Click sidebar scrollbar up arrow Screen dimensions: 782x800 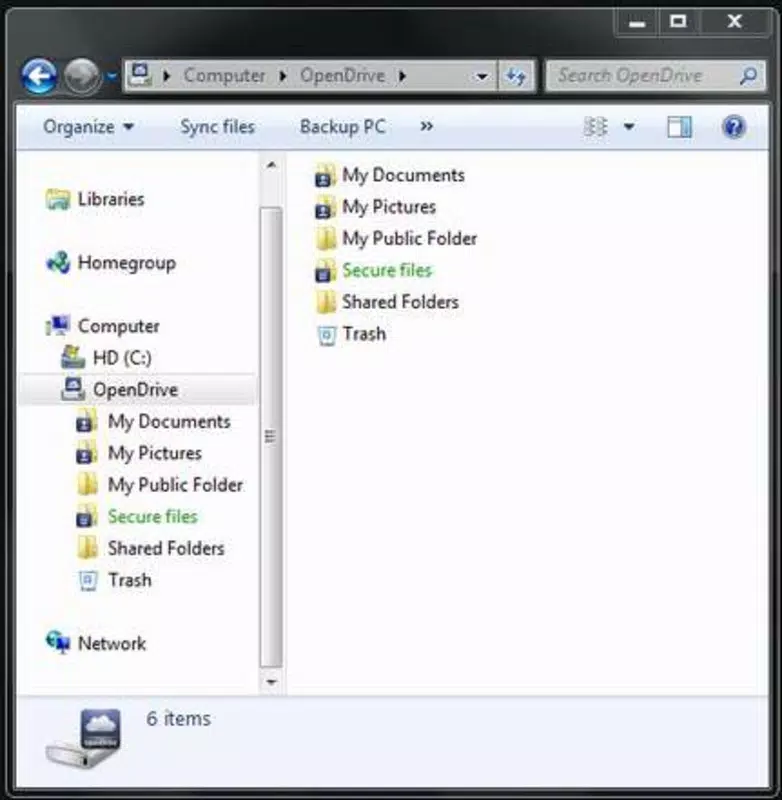[x=271, y=164]
